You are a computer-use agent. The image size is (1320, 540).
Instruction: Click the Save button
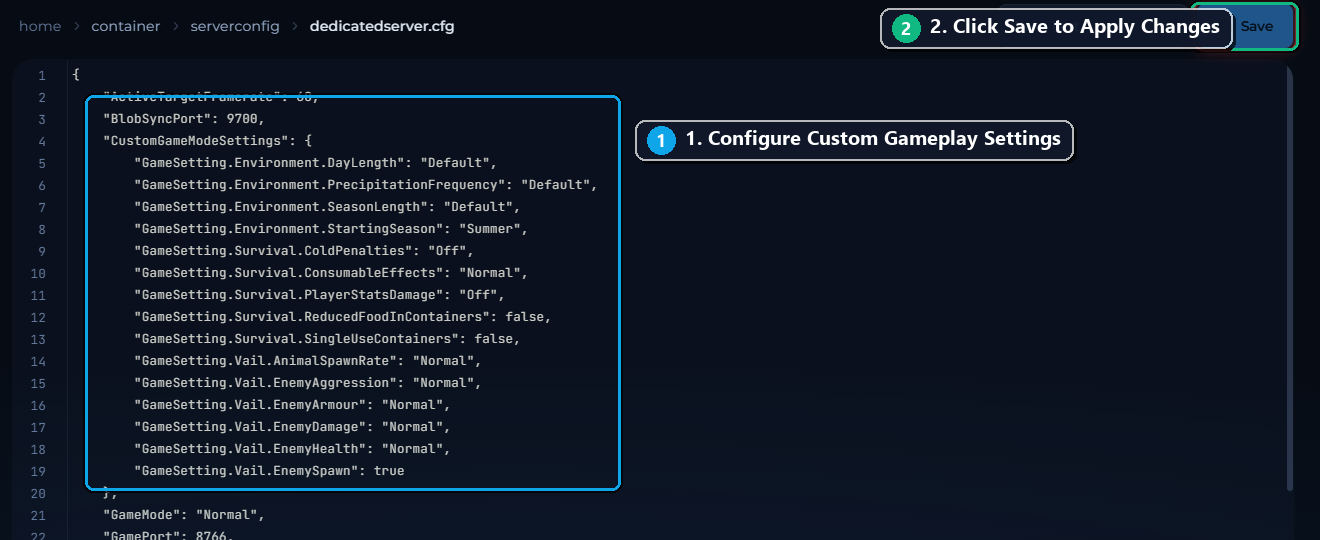click(x=1265, y=27)
